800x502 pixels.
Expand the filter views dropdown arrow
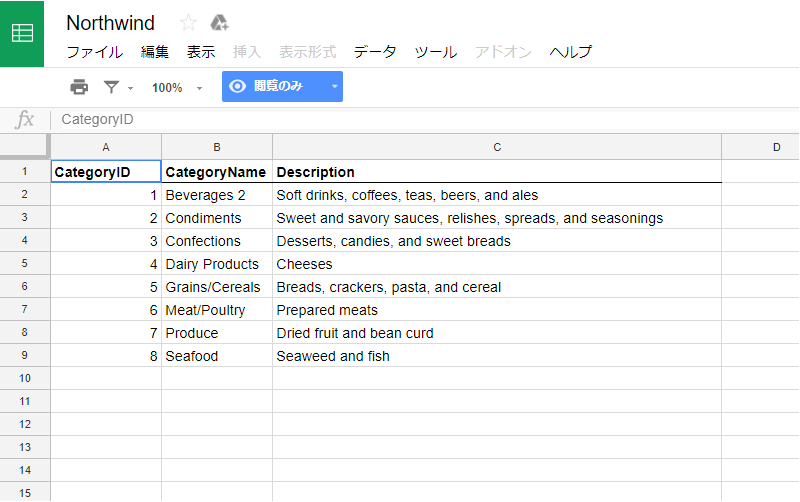(x=130, y=88)
